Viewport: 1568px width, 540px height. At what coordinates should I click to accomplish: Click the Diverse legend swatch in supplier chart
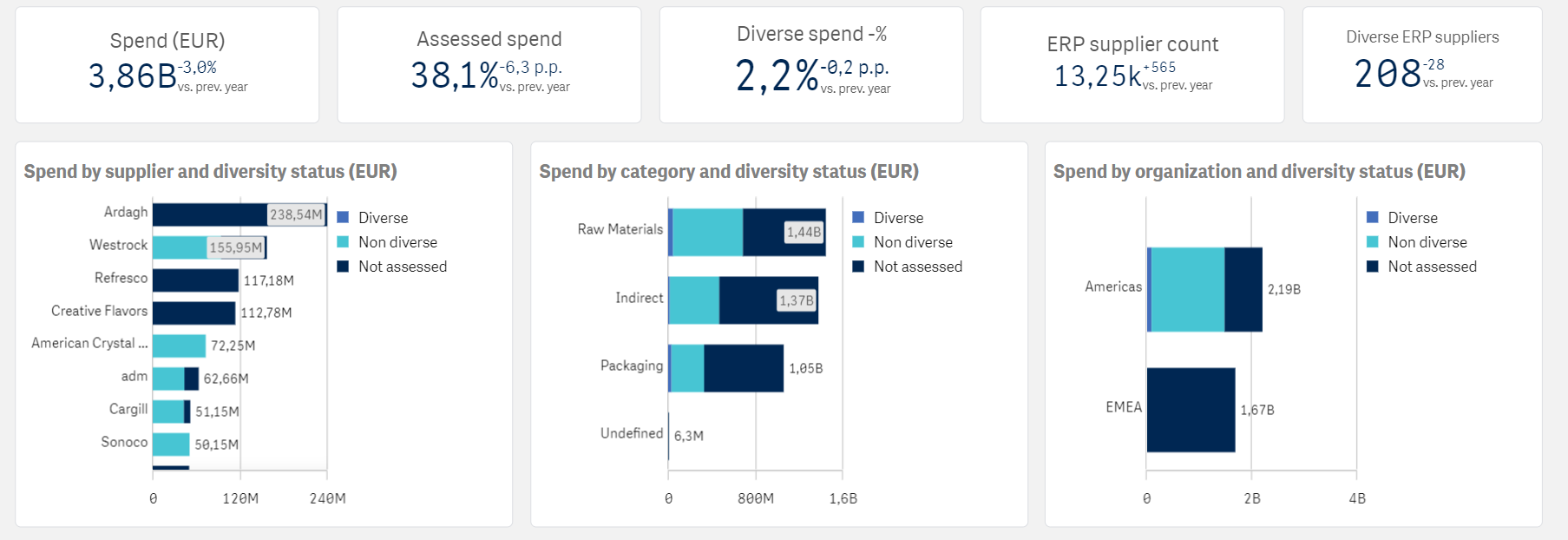click(x=343, y=218)
